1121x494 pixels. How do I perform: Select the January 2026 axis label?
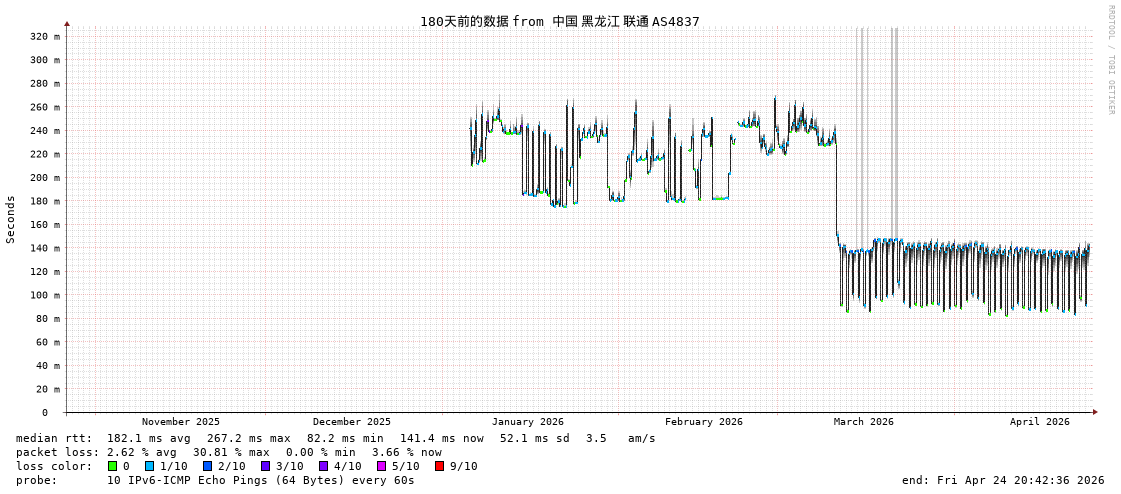[527, 422]
